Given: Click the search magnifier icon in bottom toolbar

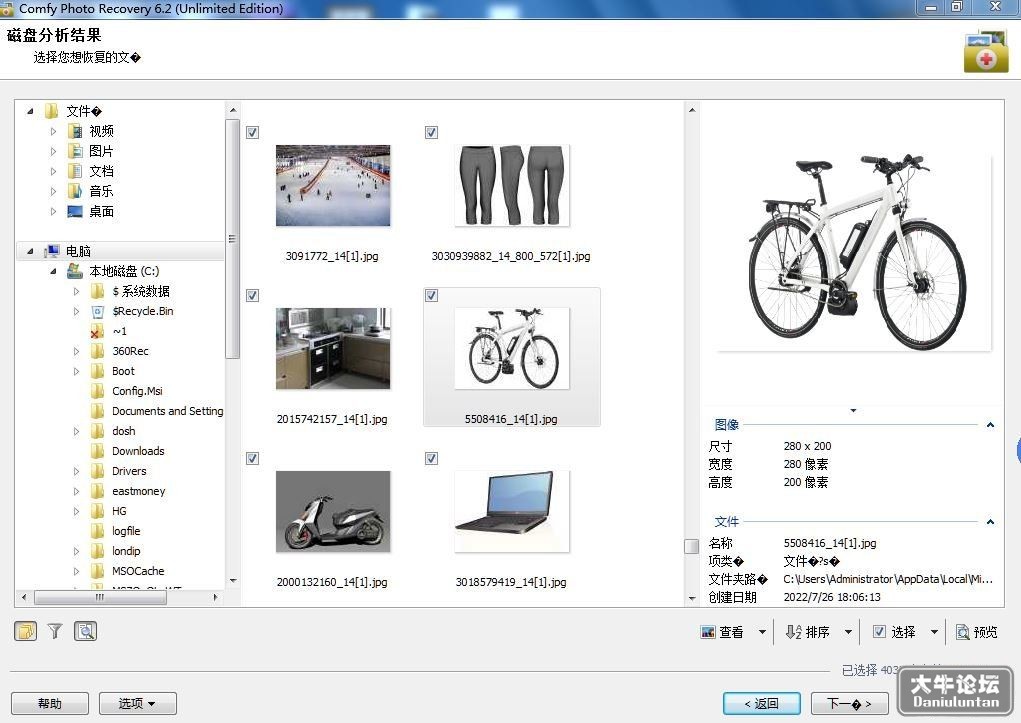Looking at the screenshot, I should click(85, 631).
